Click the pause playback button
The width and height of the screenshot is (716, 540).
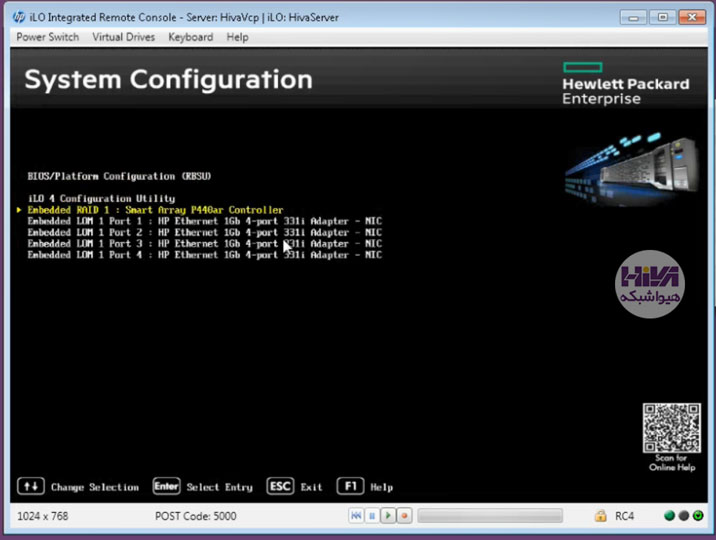pyautogui.click(x=372, y=516)
